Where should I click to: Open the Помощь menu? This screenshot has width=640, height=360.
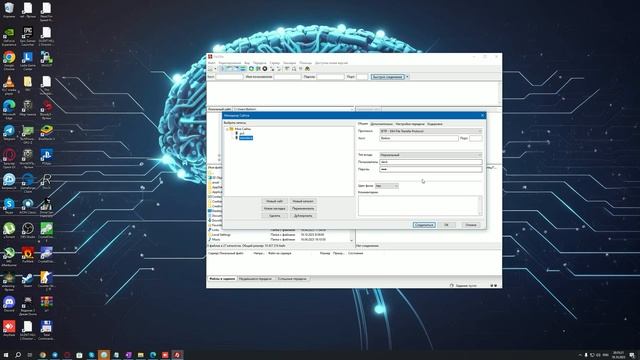[305, 63]
